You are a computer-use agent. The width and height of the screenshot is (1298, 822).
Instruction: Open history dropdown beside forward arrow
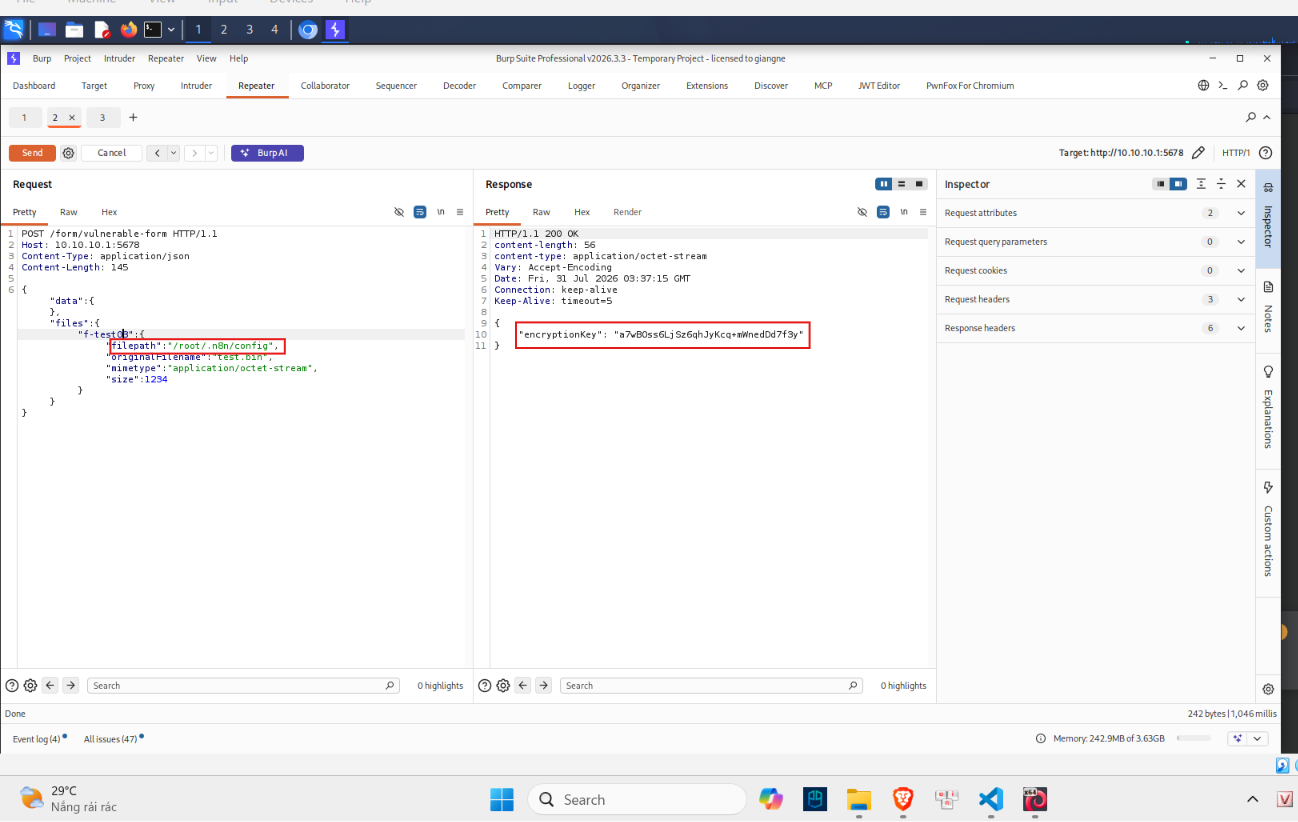pos(212,153)
